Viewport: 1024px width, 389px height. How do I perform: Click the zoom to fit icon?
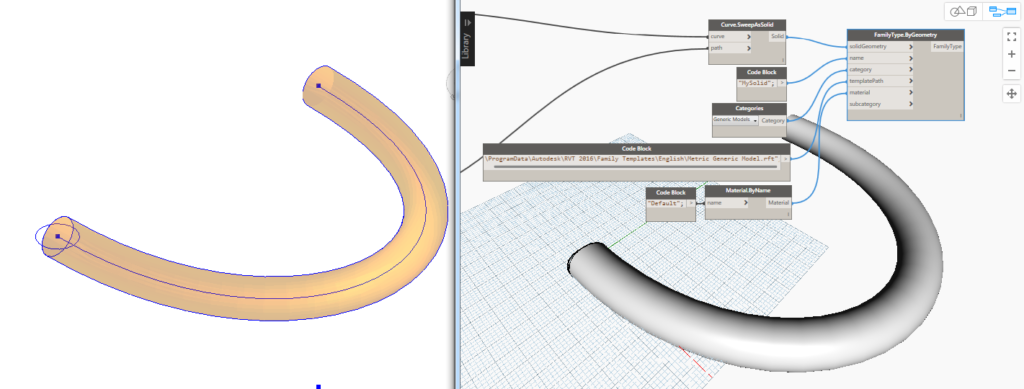(1011, 37)
